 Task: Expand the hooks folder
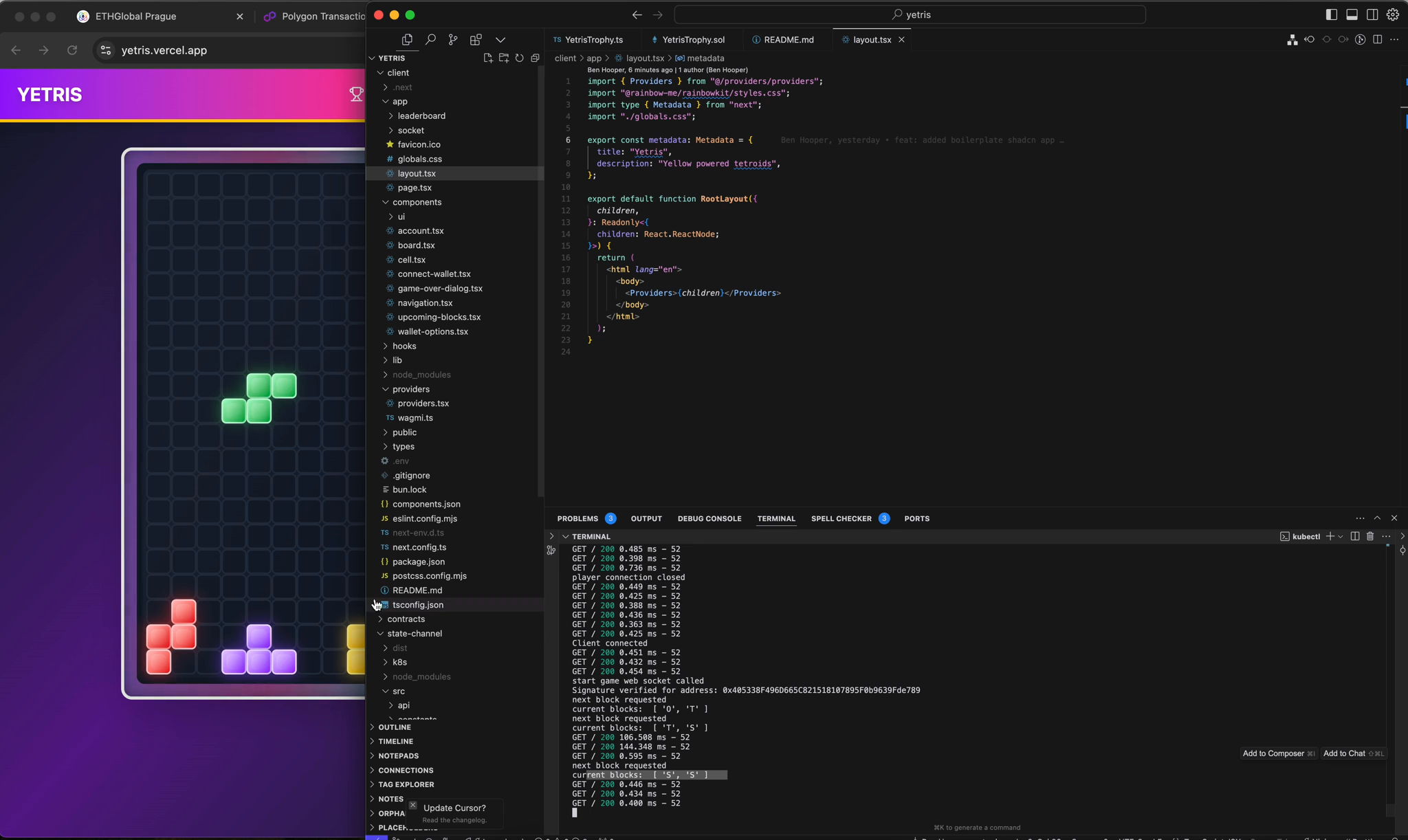[x=399, y=346]
